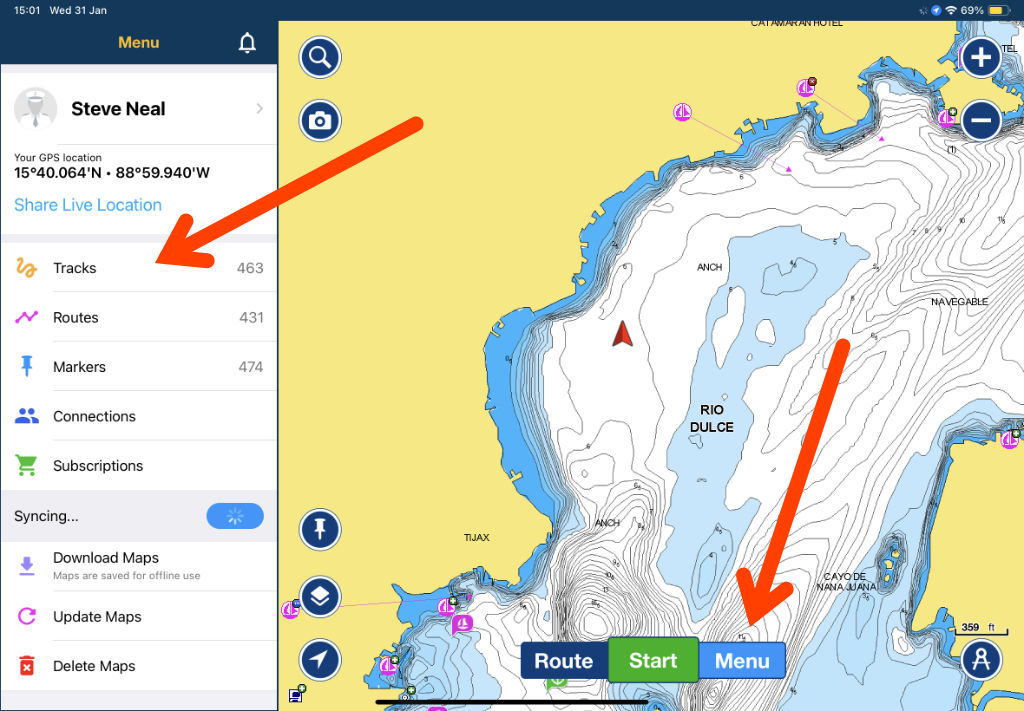This screenshot has width=1024, height=711.
Task: Zoom in with the plus button
Action: [x=981, y=57]
